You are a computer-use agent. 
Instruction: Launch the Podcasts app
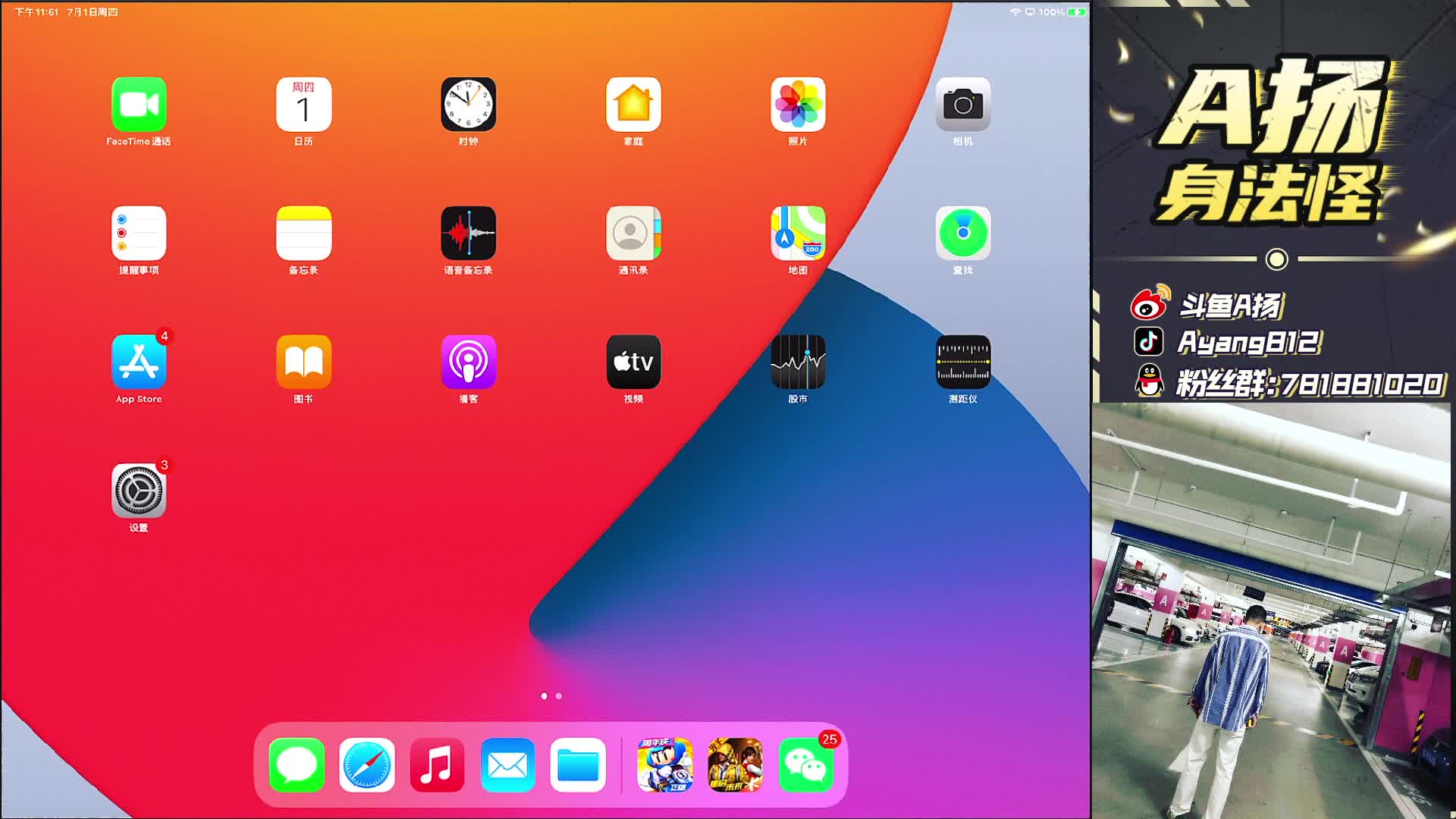[x=469, y=362]
